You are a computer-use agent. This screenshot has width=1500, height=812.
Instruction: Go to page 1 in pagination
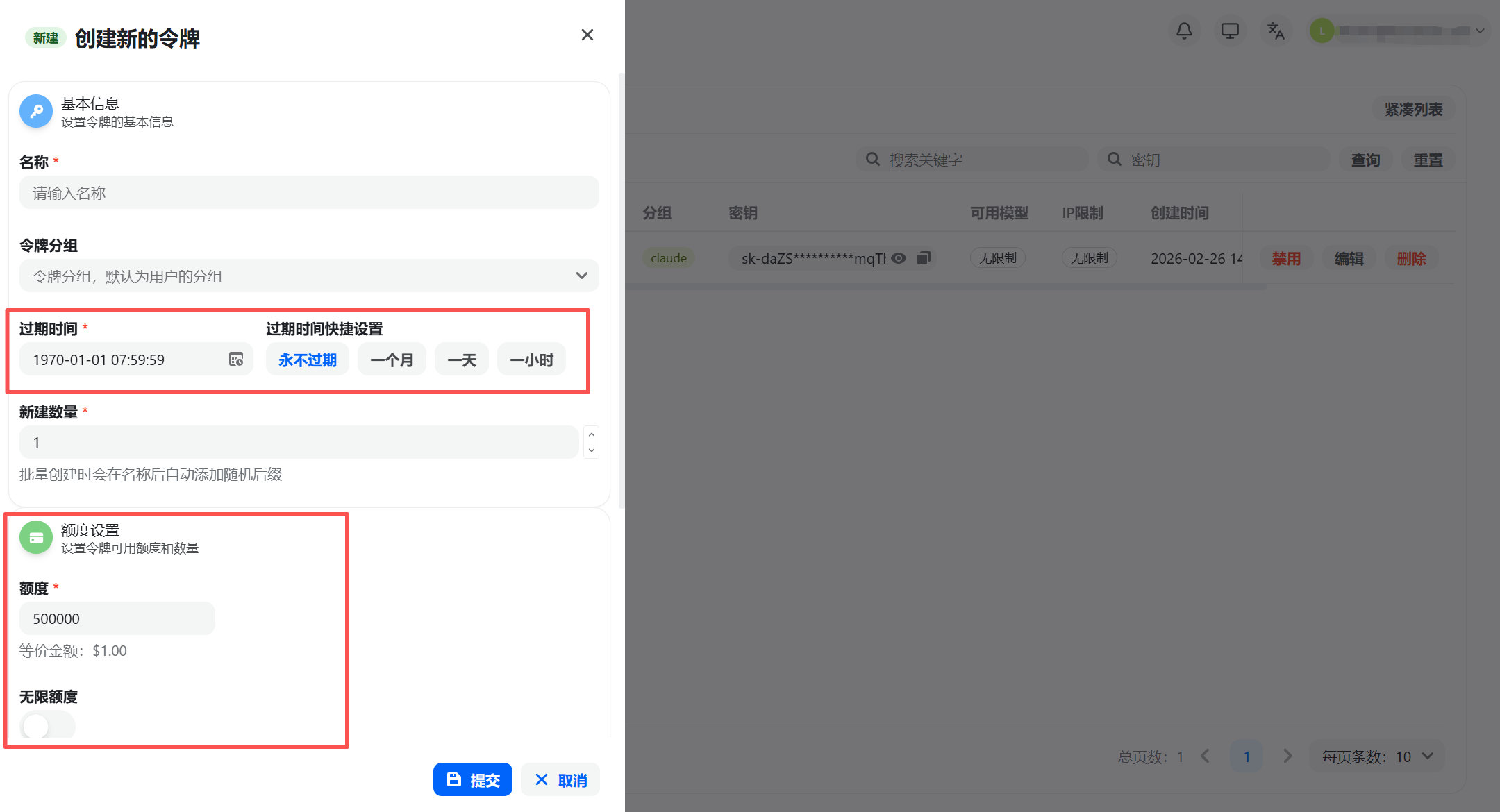point(1247,756)
